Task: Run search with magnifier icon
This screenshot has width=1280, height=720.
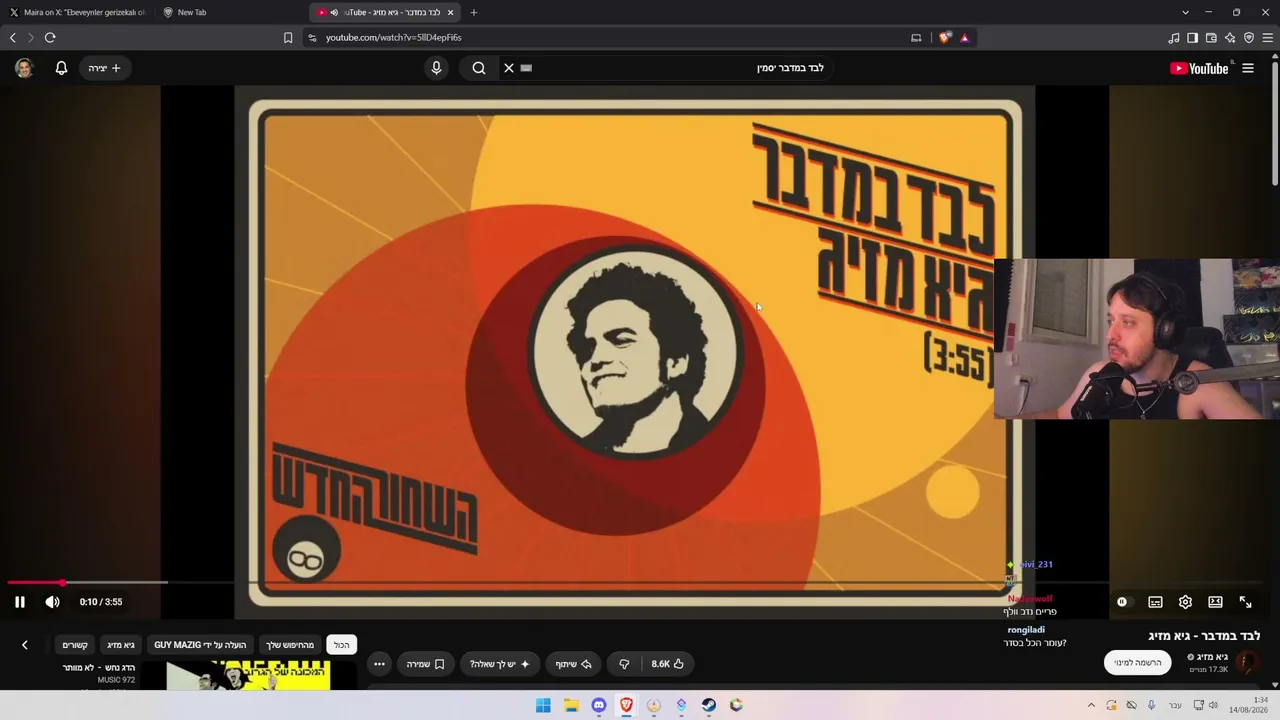Action: (479, 68)
